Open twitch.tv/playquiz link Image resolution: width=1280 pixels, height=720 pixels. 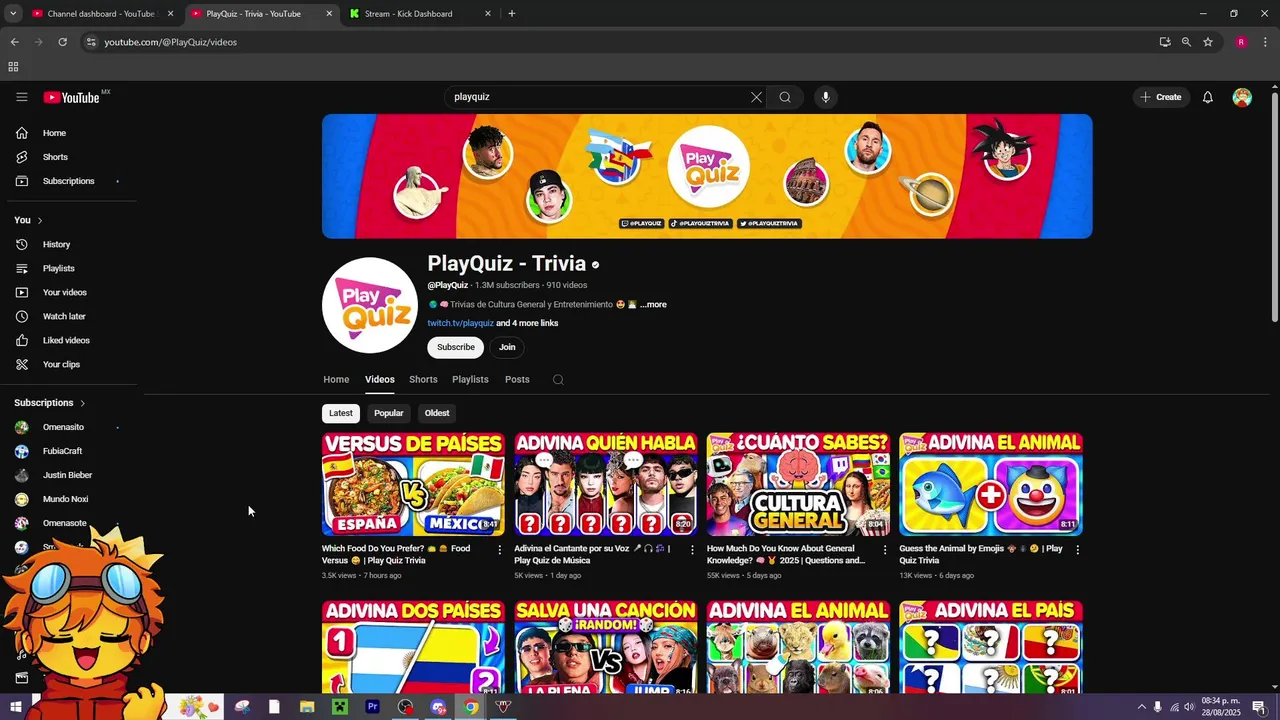[x=461, y=324]
